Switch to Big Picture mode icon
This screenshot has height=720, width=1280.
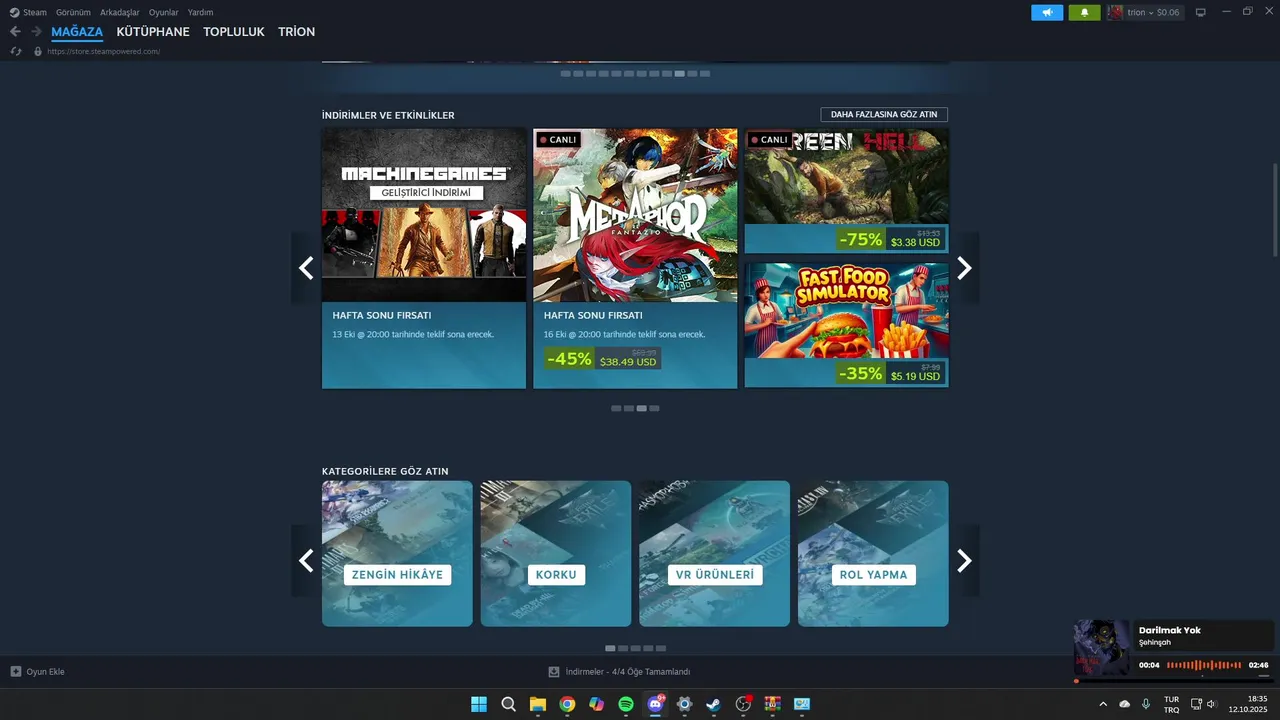click(x=1201, y=12)
